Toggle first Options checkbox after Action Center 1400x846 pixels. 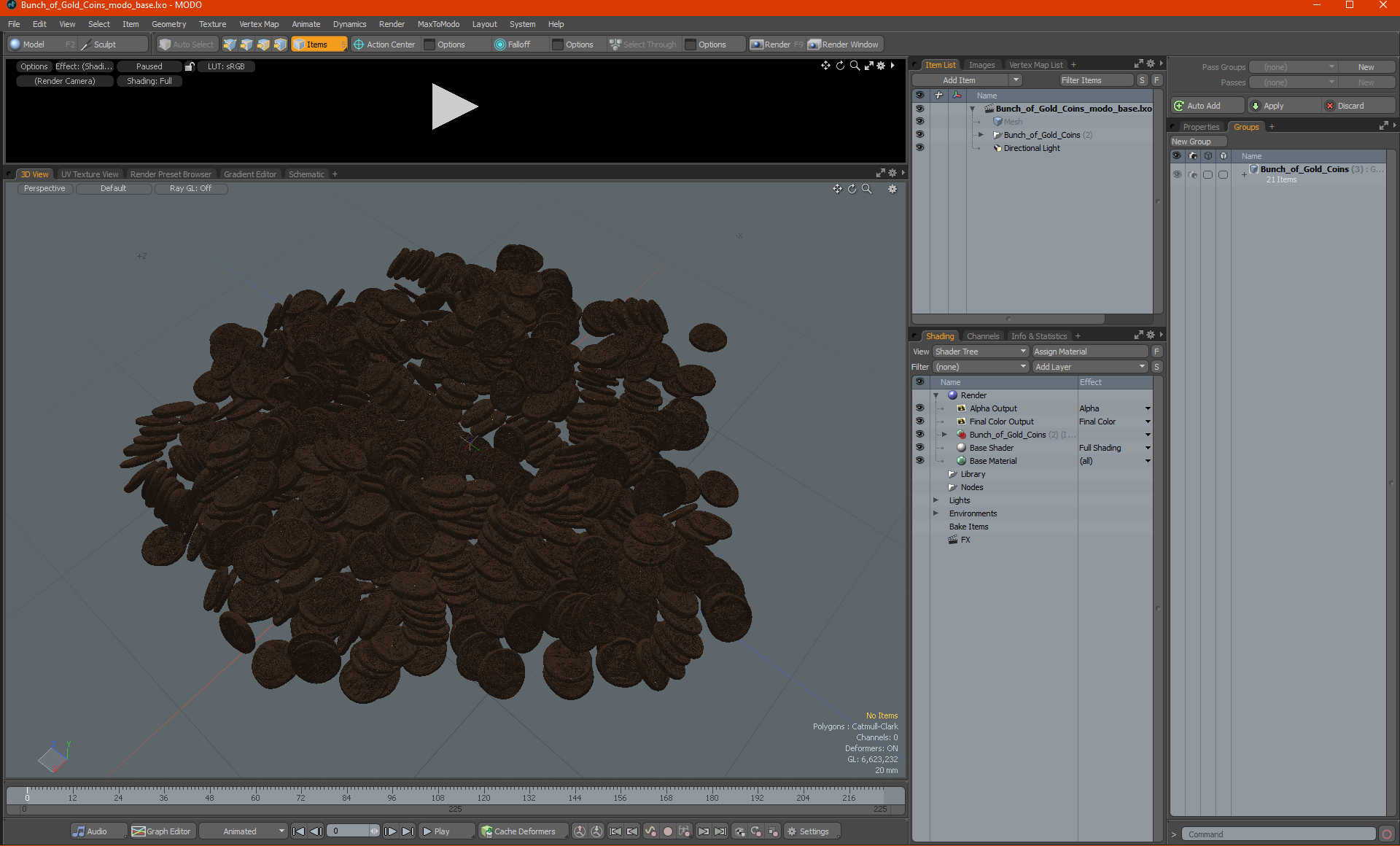(x=429, y=44)
